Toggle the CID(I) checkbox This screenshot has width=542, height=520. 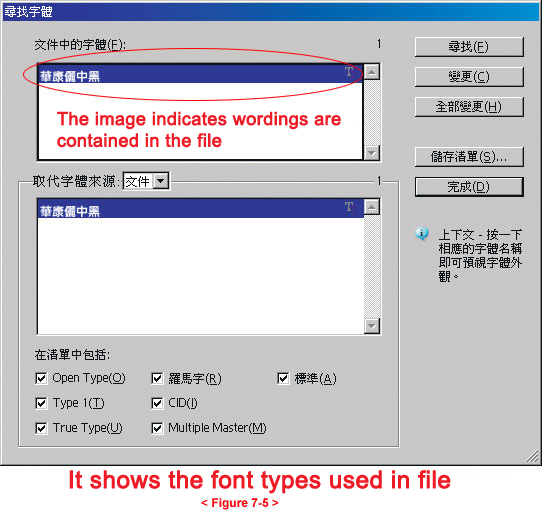(157, 403)
